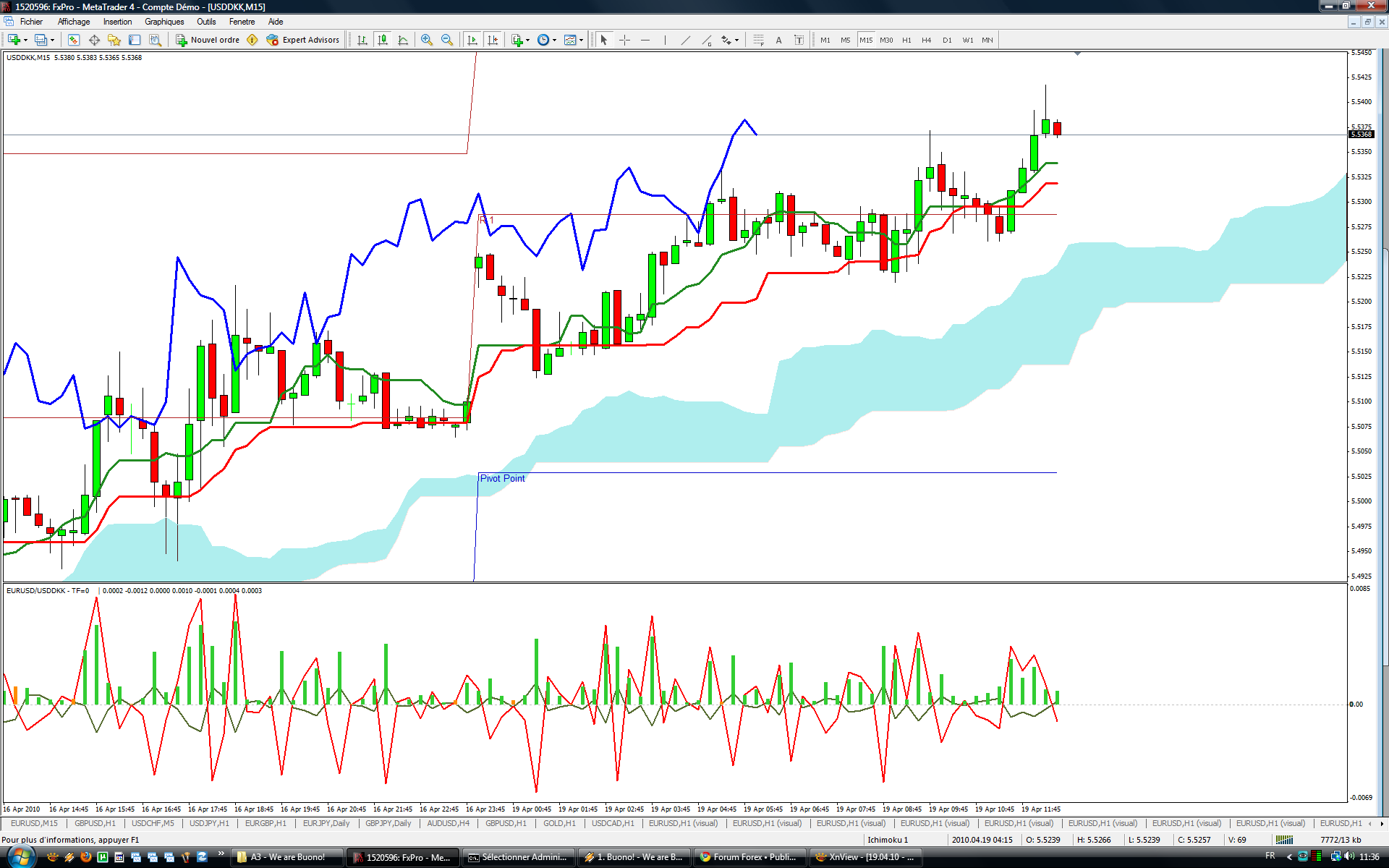Click the Nouvel ordre button
1389x868 pixels.
click(x=208, y=41)
